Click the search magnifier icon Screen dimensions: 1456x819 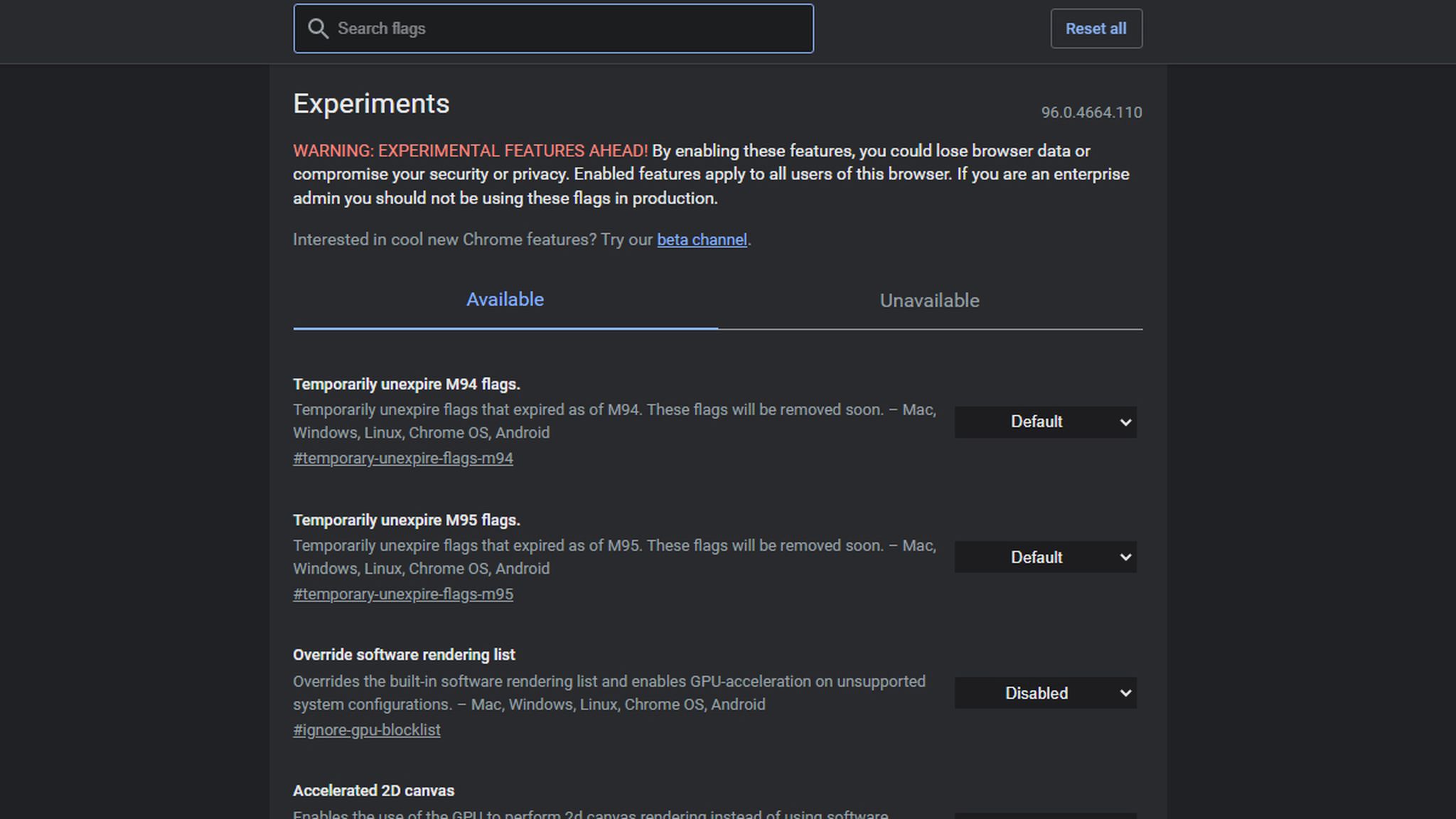pyautogui.click(x=318, y=28)
